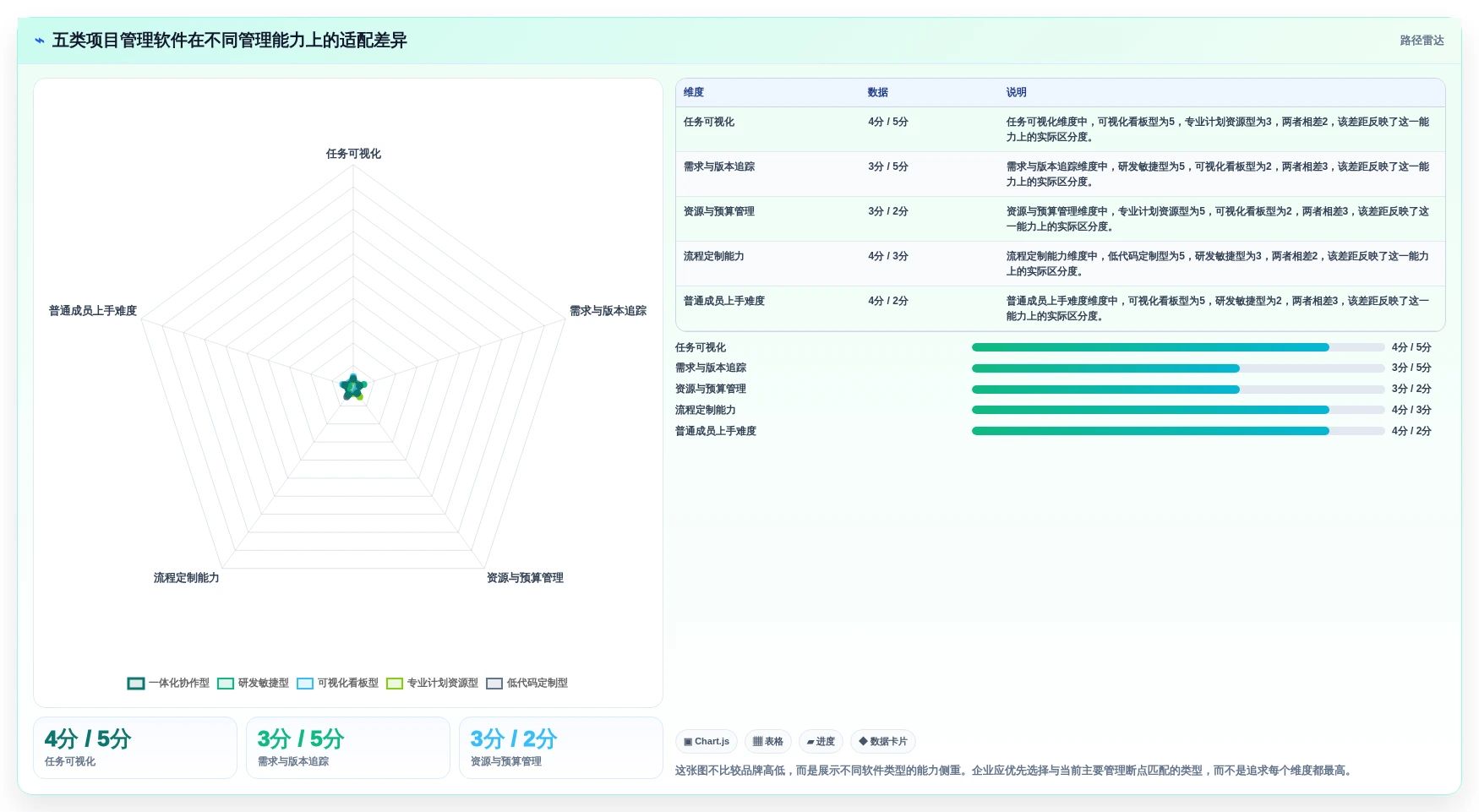Click the radar data polygon at the center
Screen dimensions: 1479x812
pyautogui.click(x=353, y=387)
